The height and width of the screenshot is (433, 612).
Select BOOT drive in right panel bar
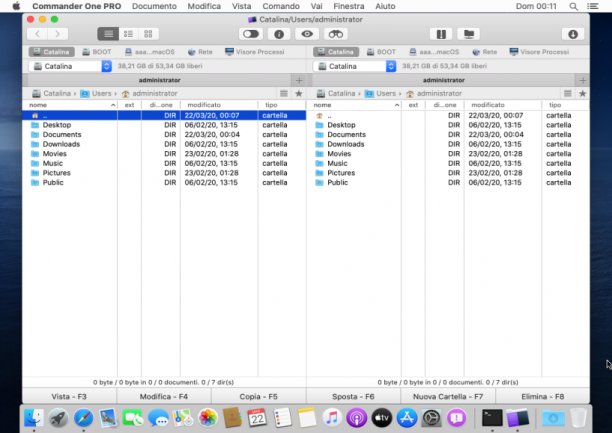click(381, 52)
